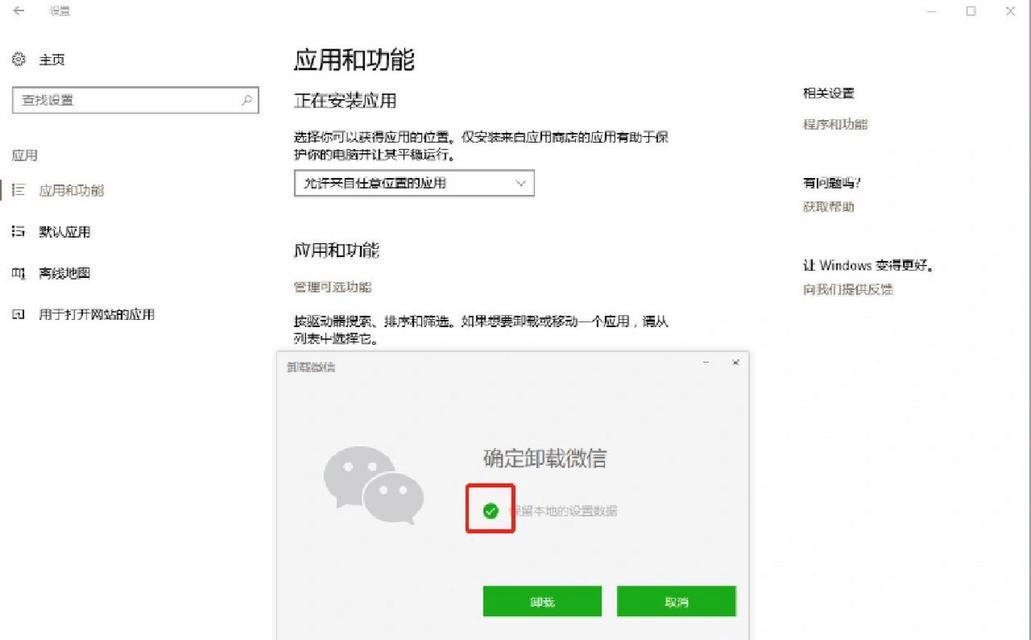Click the 用于打开网站的应用 icon
This screenshot has height=640, width=1031.
tap(18, 314)
